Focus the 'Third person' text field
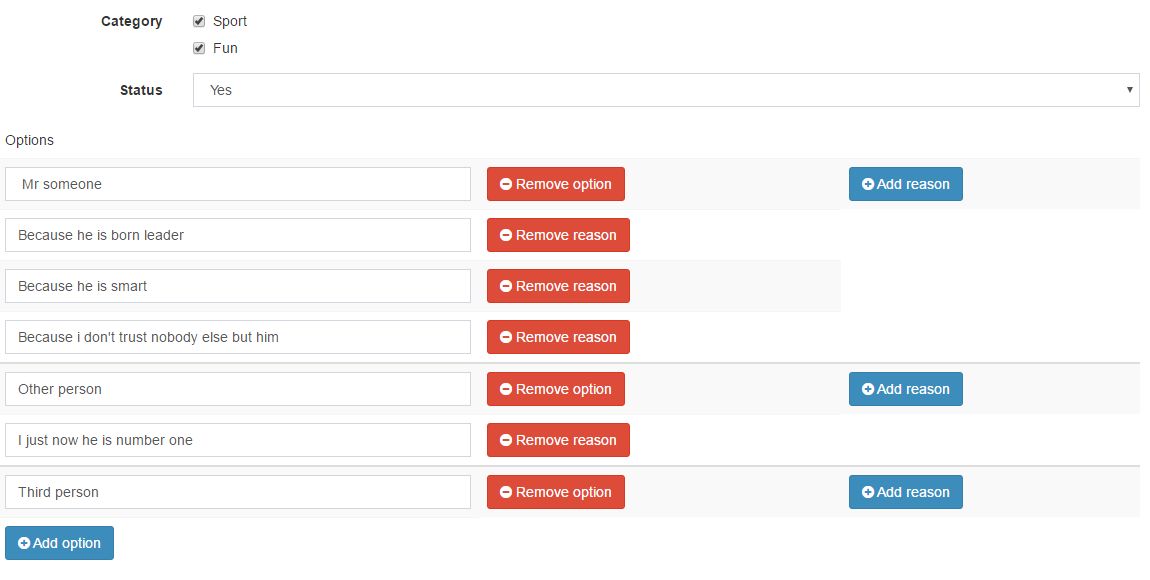The width and height of the screenshot is (1150, 580). [238, 492]
